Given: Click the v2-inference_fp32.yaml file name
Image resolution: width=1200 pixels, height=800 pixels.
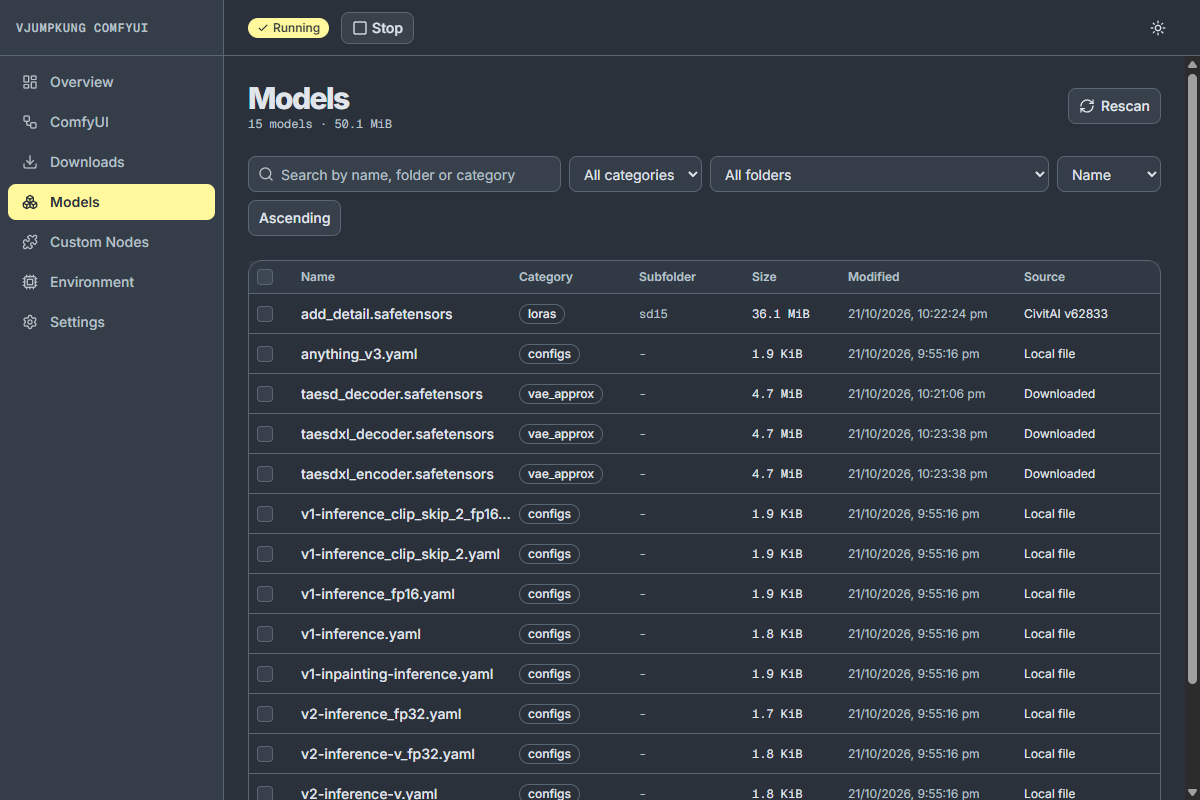Looking at the screenshot, I should [x=381, y=714].
